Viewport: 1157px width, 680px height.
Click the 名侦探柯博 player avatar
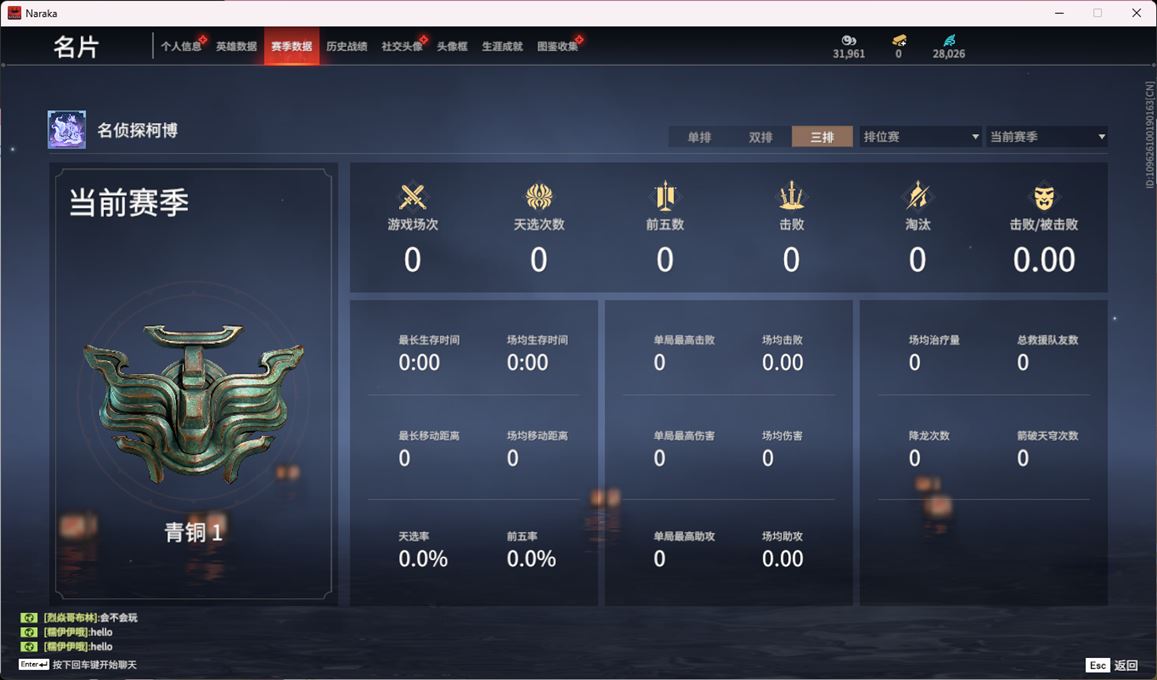pyautogui.click(x=66, y=130)
